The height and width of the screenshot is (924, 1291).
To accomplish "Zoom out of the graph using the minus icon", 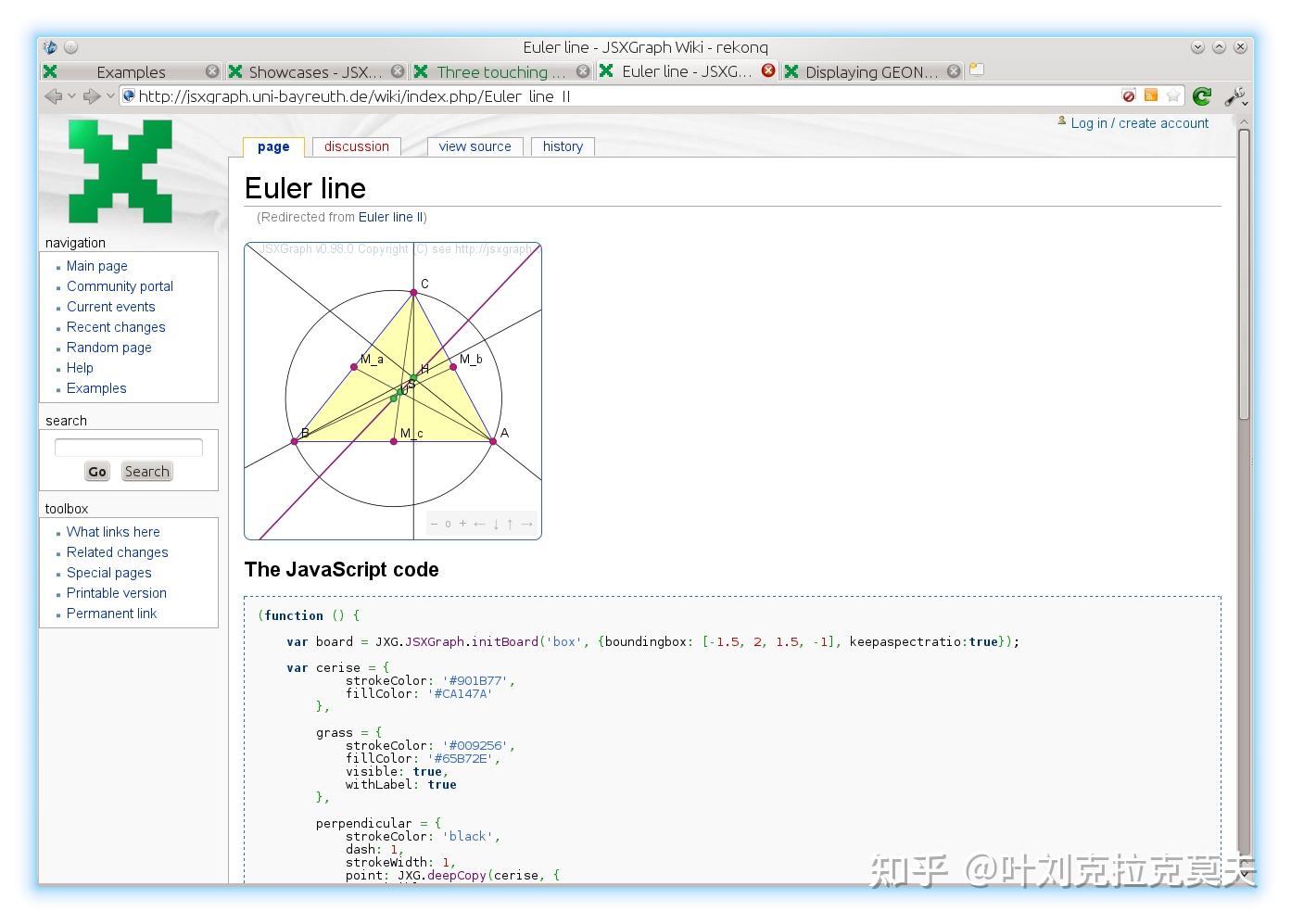I will (433, 524).
